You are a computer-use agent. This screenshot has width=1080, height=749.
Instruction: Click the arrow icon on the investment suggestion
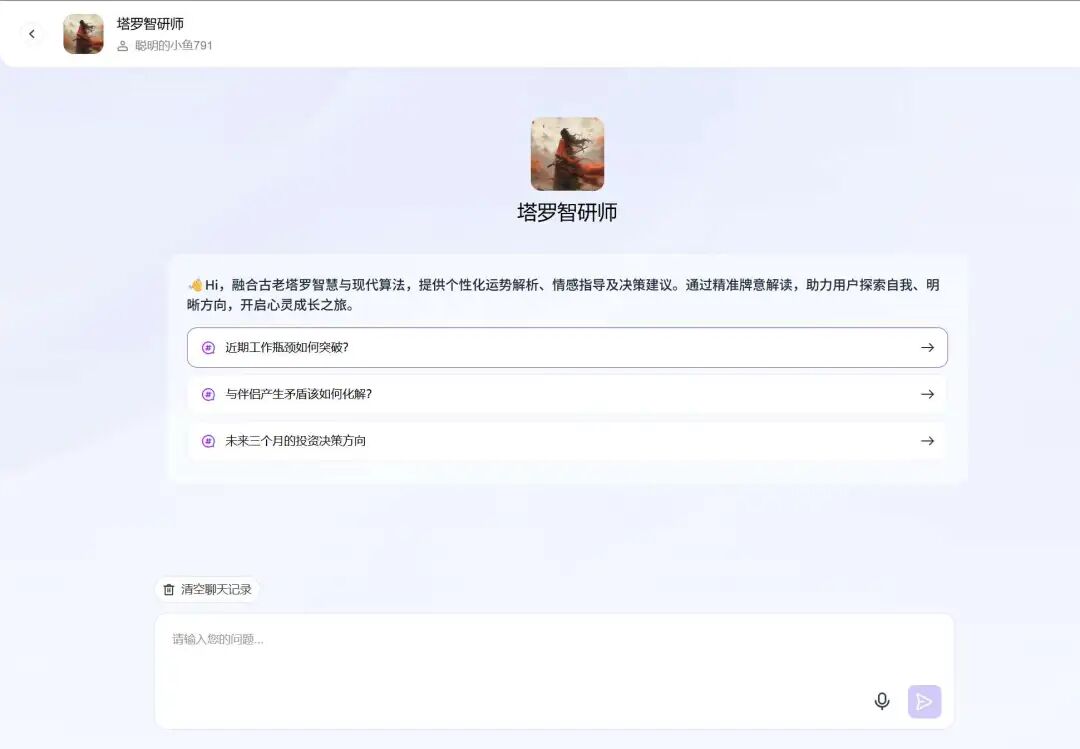(927, 440)
